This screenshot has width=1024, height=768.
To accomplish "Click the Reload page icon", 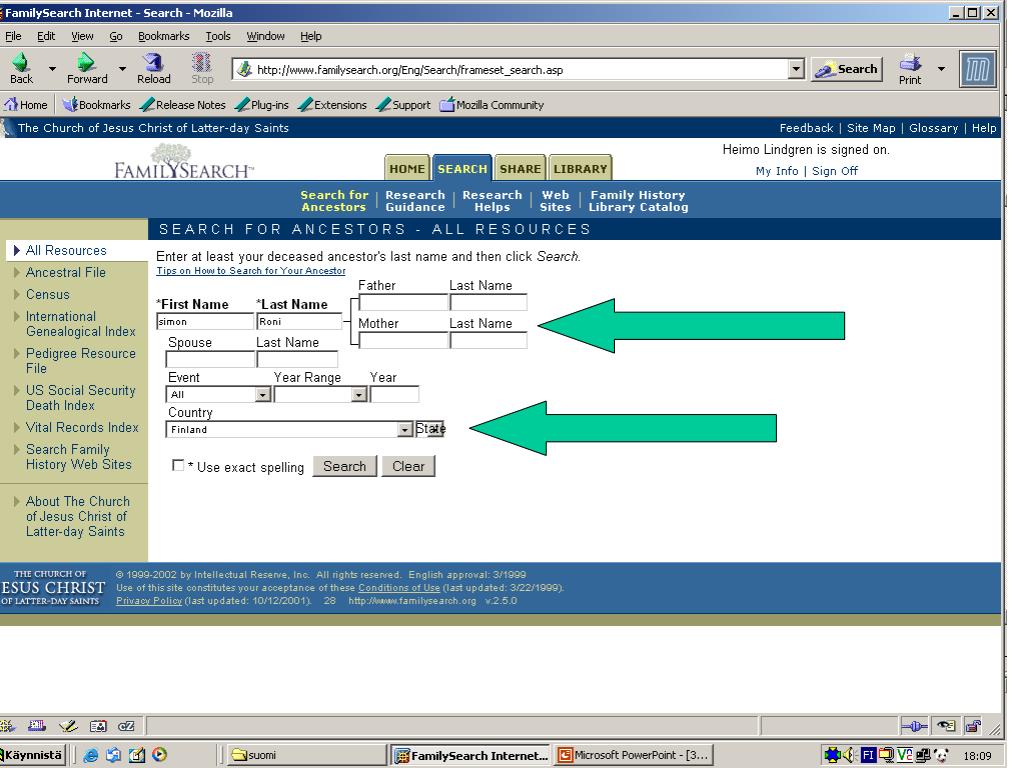I will point(153,63).
